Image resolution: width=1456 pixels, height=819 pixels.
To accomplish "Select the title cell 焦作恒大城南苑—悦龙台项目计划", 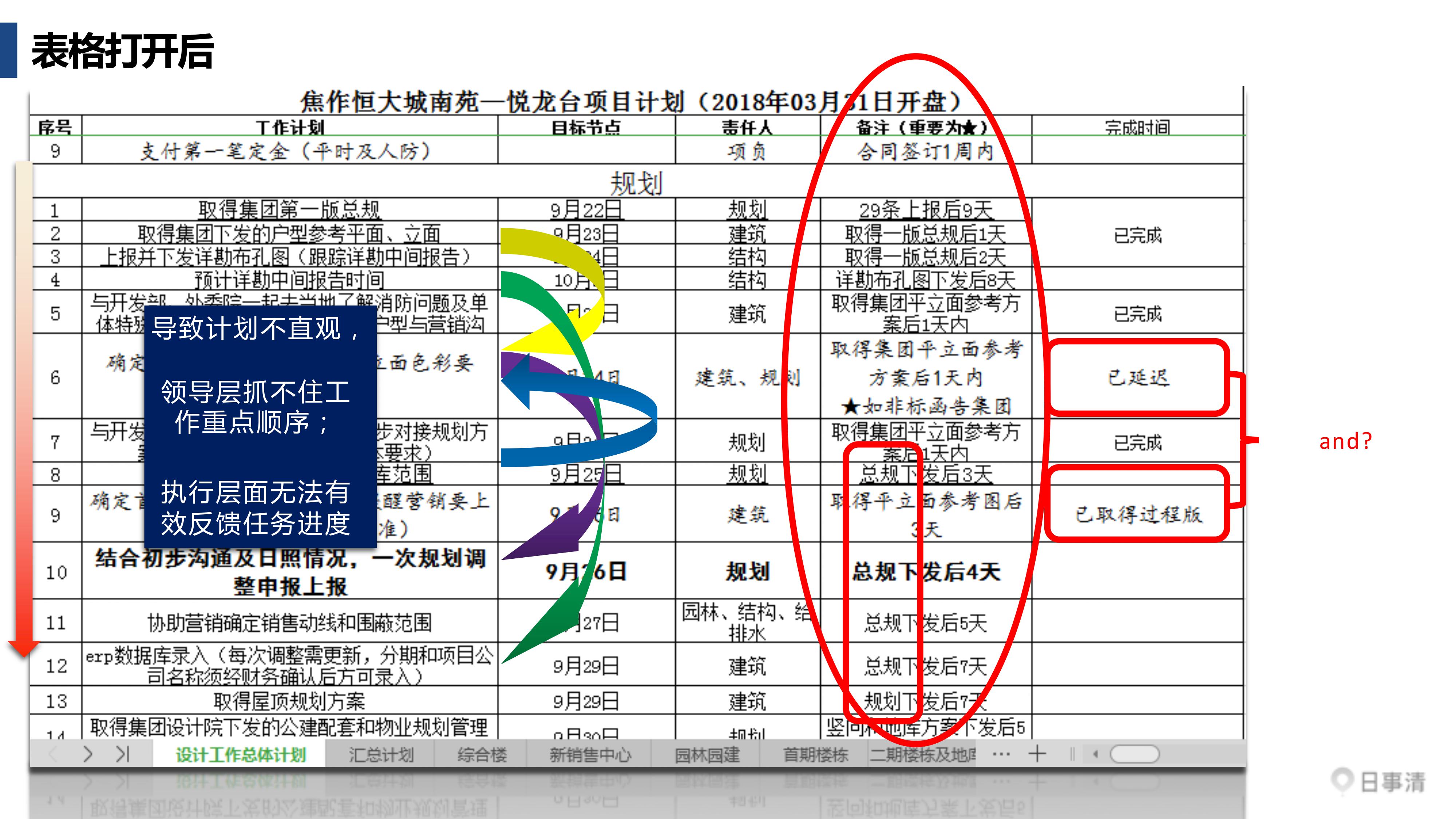I will coord(636,102).
